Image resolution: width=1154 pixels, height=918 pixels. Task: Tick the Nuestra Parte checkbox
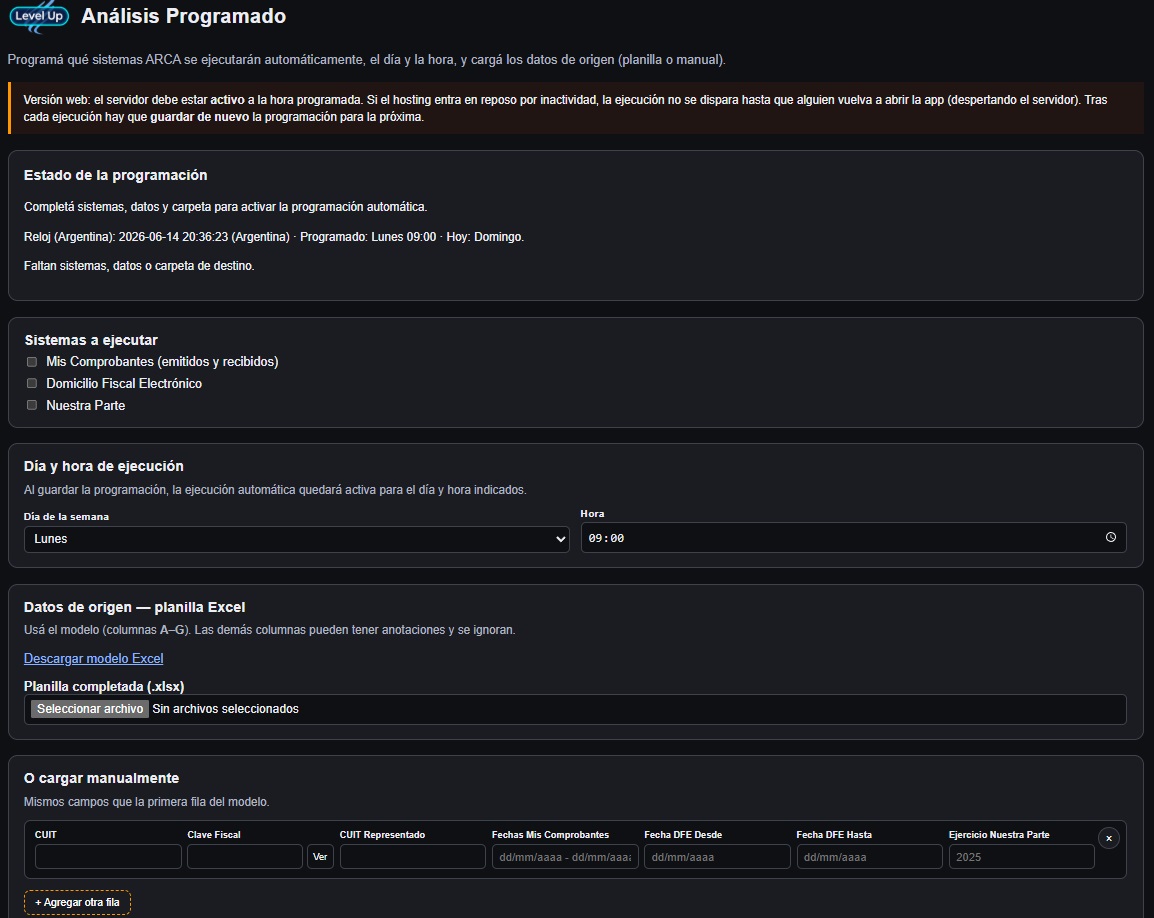(32, 405)
